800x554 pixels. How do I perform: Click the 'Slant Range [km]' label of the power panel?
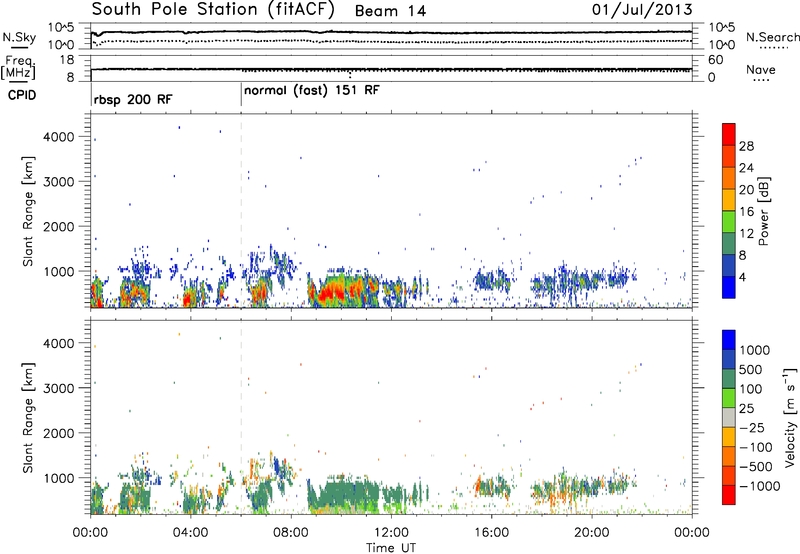(28, 211)
